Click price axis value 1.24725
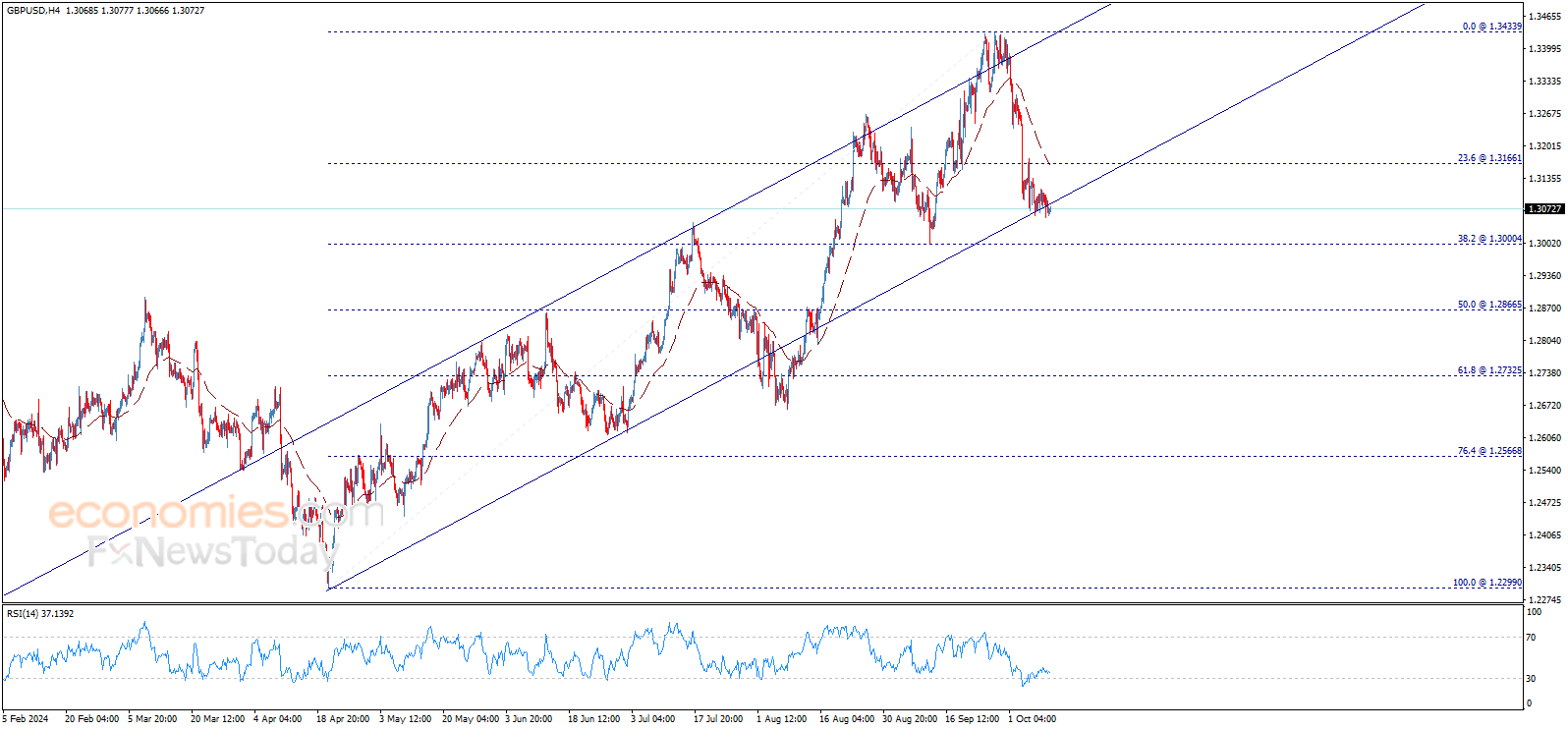Screen dimensions: 1568x730 click(x=1545, y=503)
